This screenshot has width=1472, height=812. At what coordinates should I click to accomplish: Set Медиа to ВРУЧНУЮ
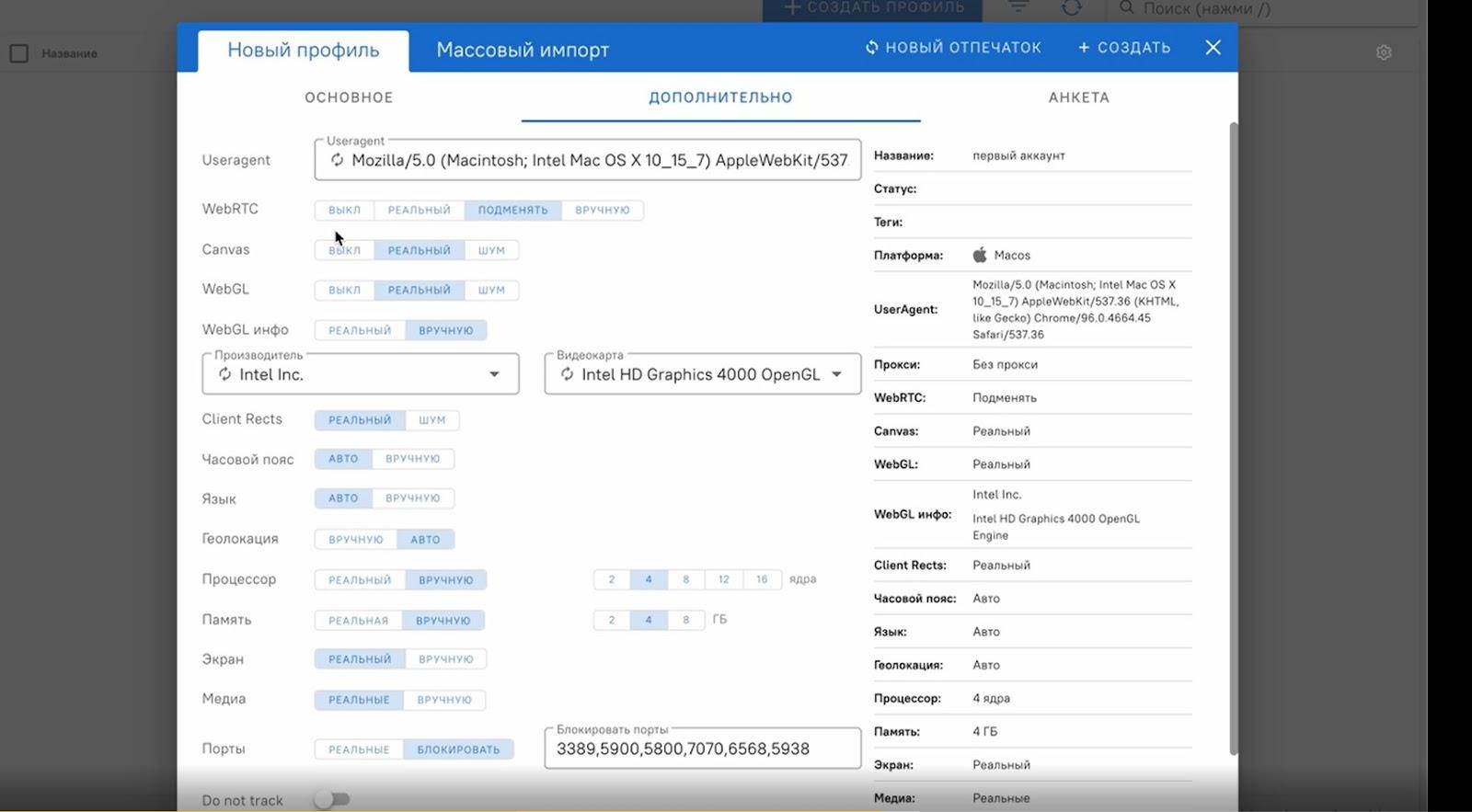click(444, 700)
